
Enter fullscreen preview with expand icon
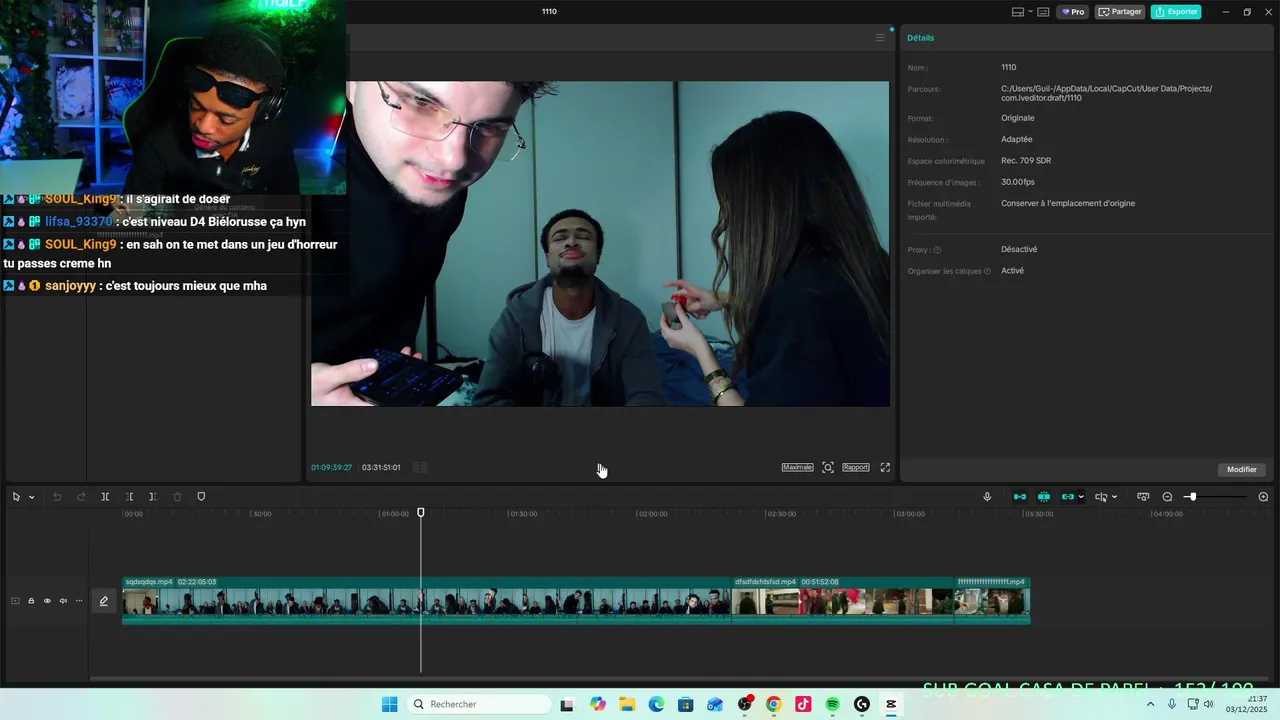(885, 467)
